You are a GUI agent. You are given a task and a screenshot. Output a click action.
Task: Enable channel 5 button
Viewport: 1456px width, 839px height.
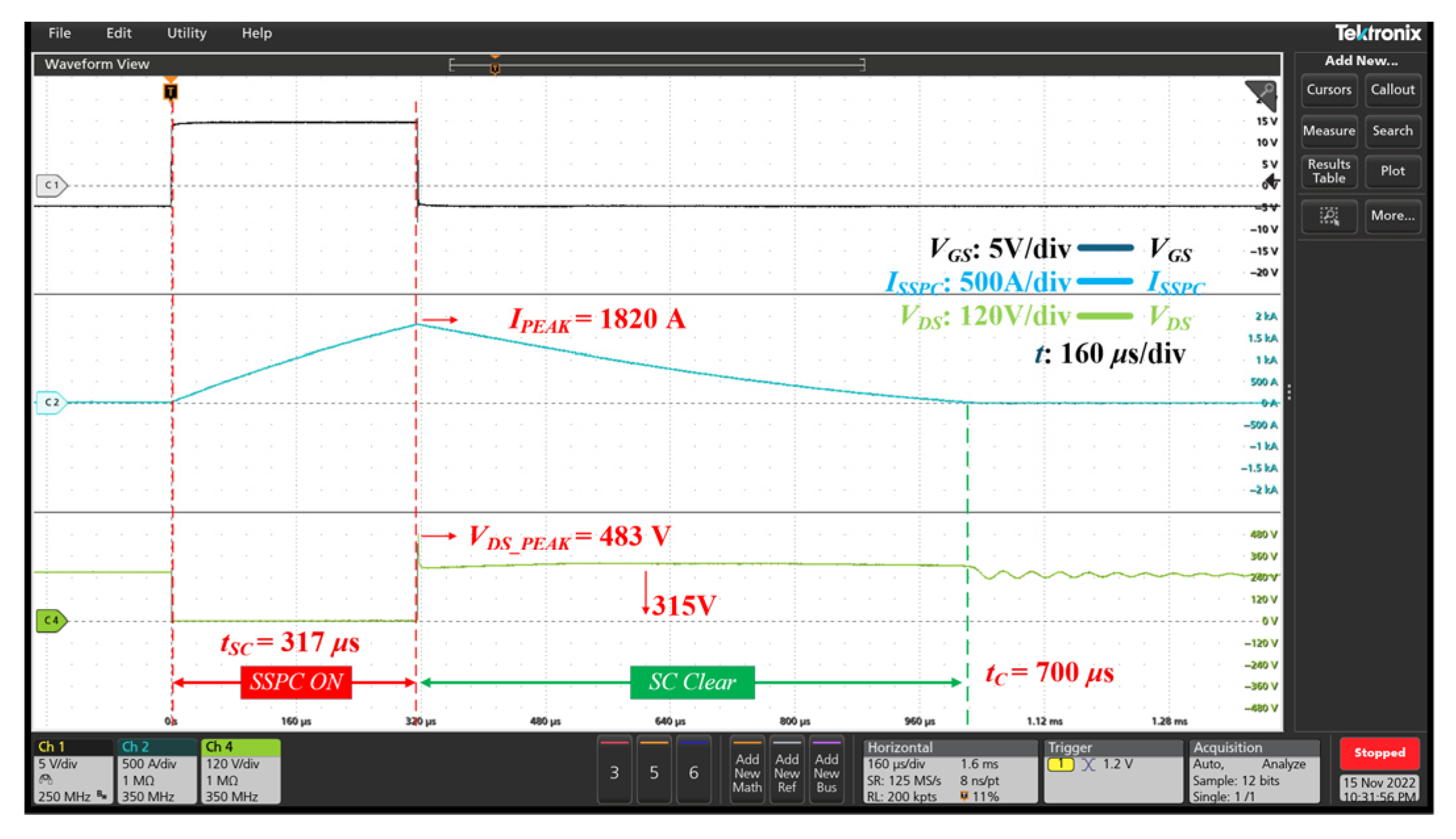click(654, 771)
